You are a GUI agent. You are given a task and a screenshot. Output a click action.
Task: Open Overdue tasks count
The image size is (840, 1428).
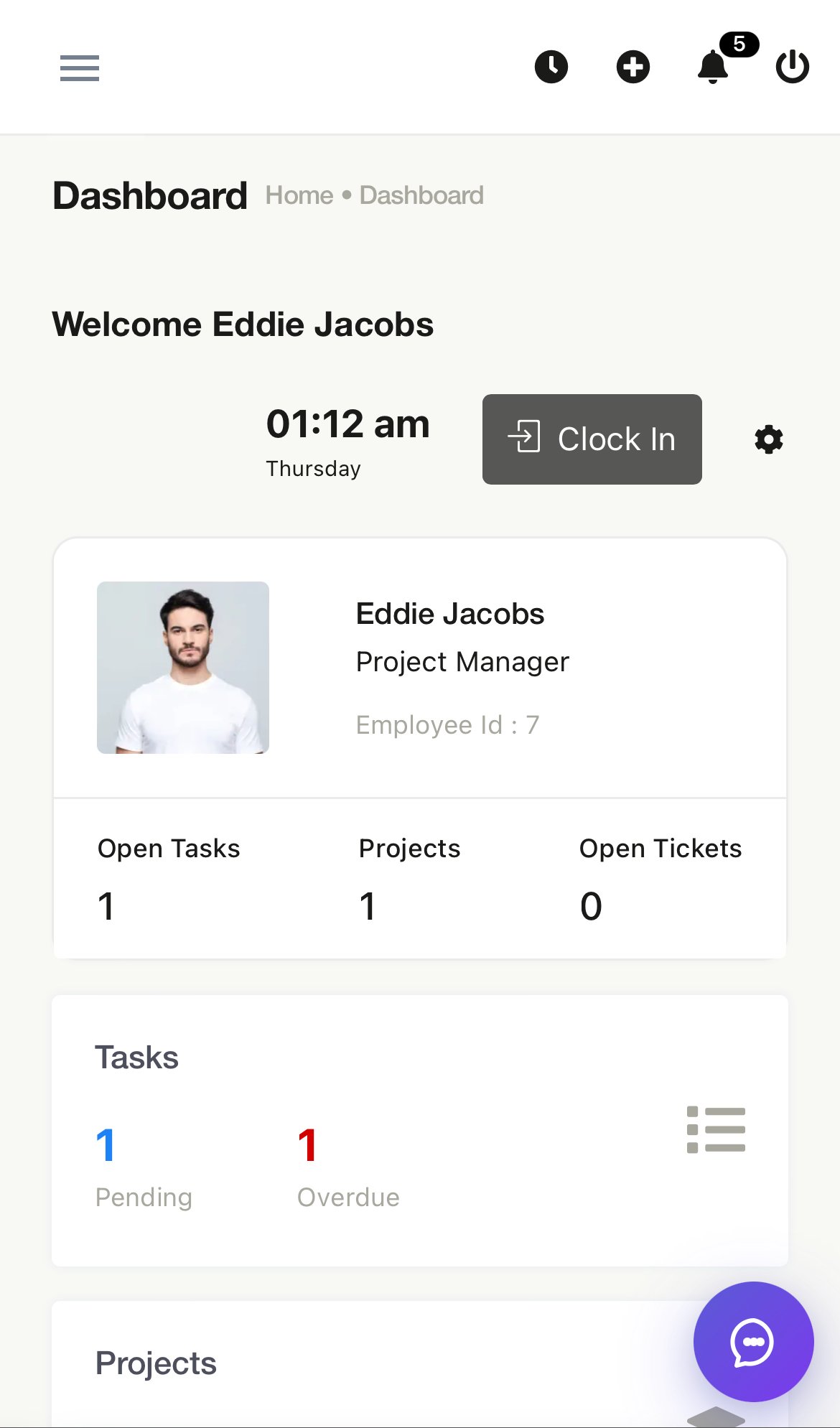point(348,1168)
